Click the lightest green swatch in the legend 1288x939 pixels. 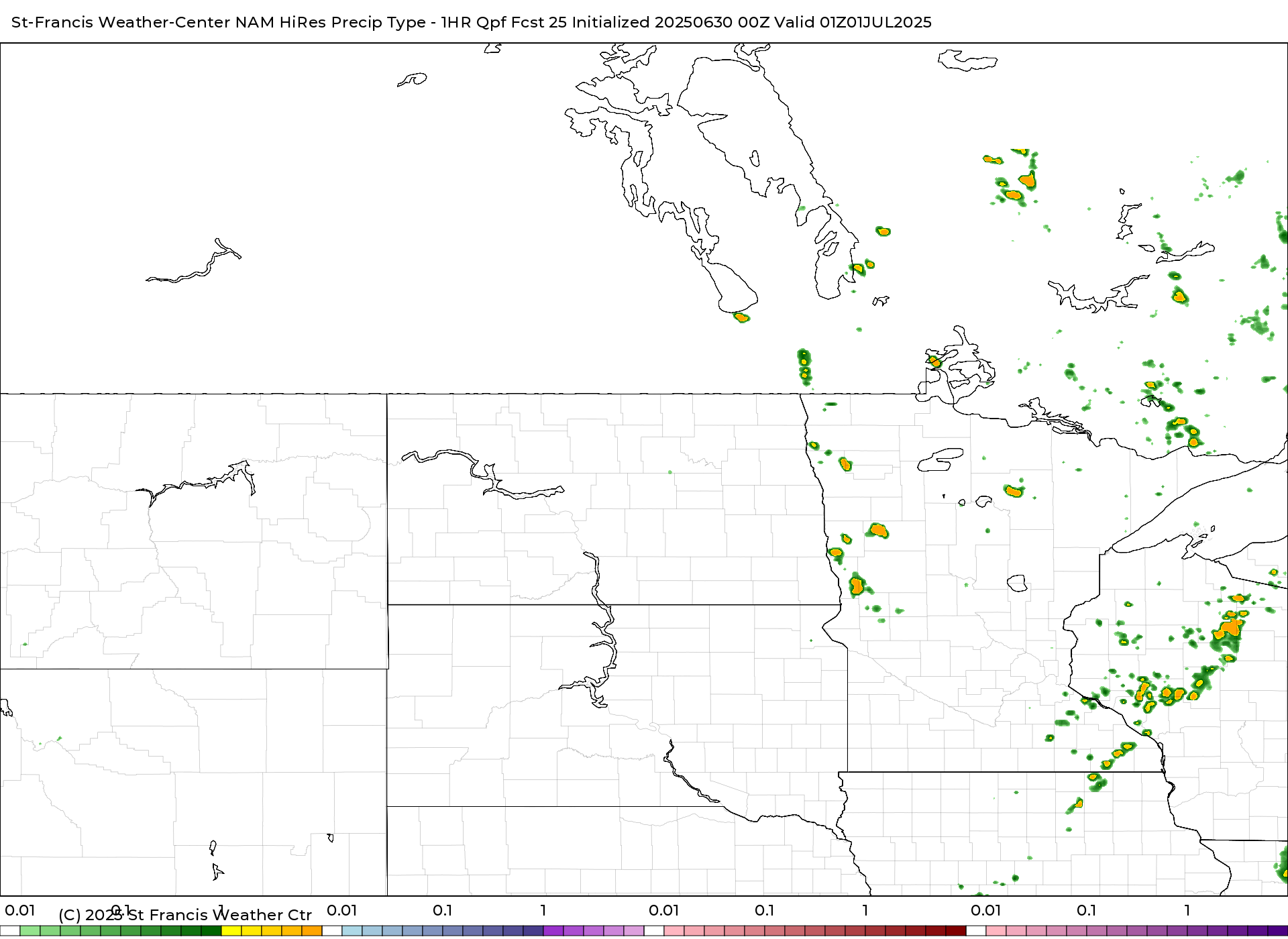pyautogui.click(x=30, y=931)
